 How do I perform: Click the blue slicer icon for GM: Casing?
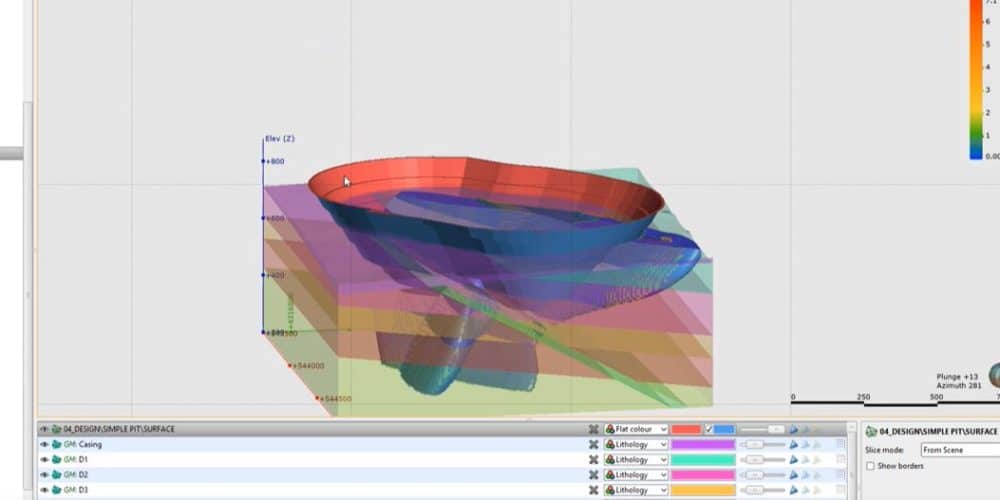793,445
